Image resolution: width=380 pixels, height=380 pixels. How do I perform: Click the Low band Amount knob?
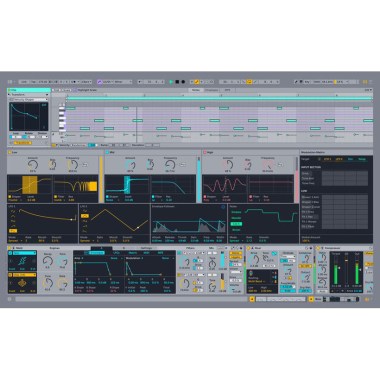tap(33, 165)
